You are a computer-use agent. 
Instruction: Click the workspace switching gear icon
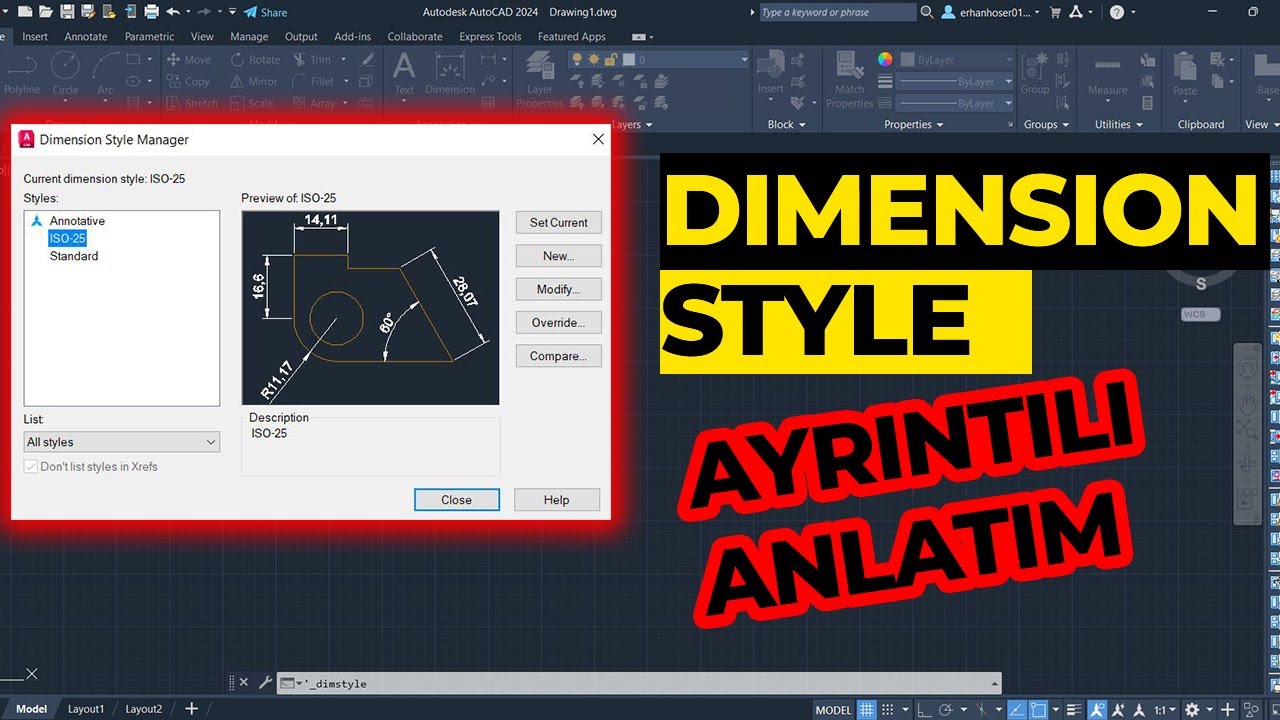click(1191, 710)
